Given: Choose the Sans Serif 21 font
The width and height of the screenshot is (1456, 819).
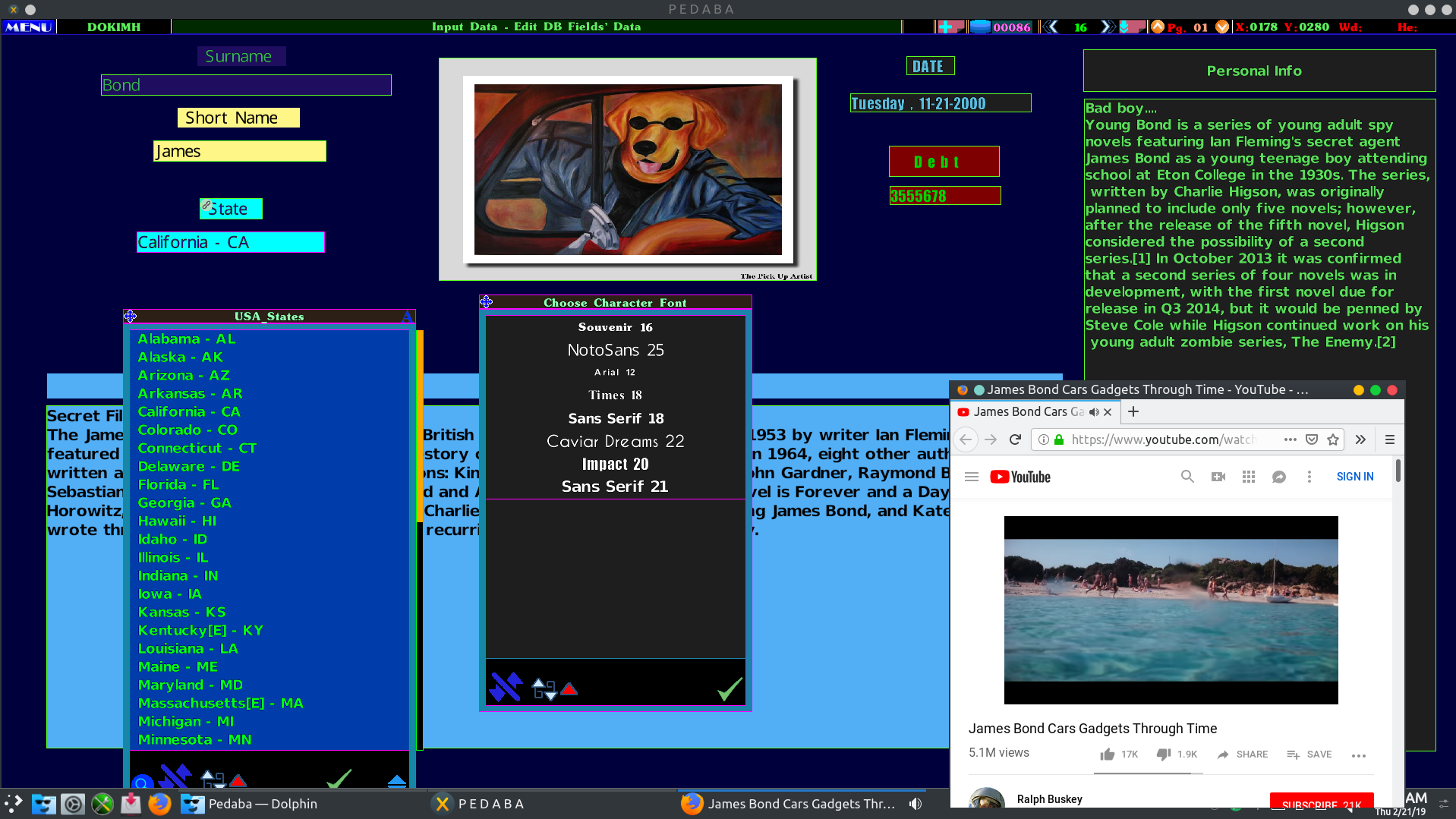Looking at the screenshot, I should [616, 487].
